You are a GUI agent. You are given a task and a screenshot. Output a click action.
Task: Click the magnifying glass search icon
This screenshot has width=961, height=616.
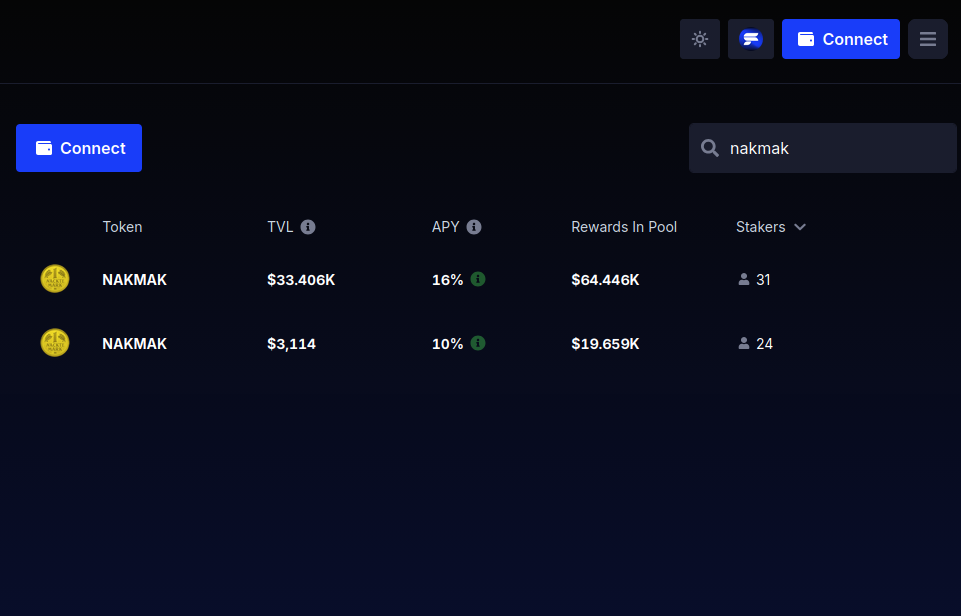coord(710,148)
